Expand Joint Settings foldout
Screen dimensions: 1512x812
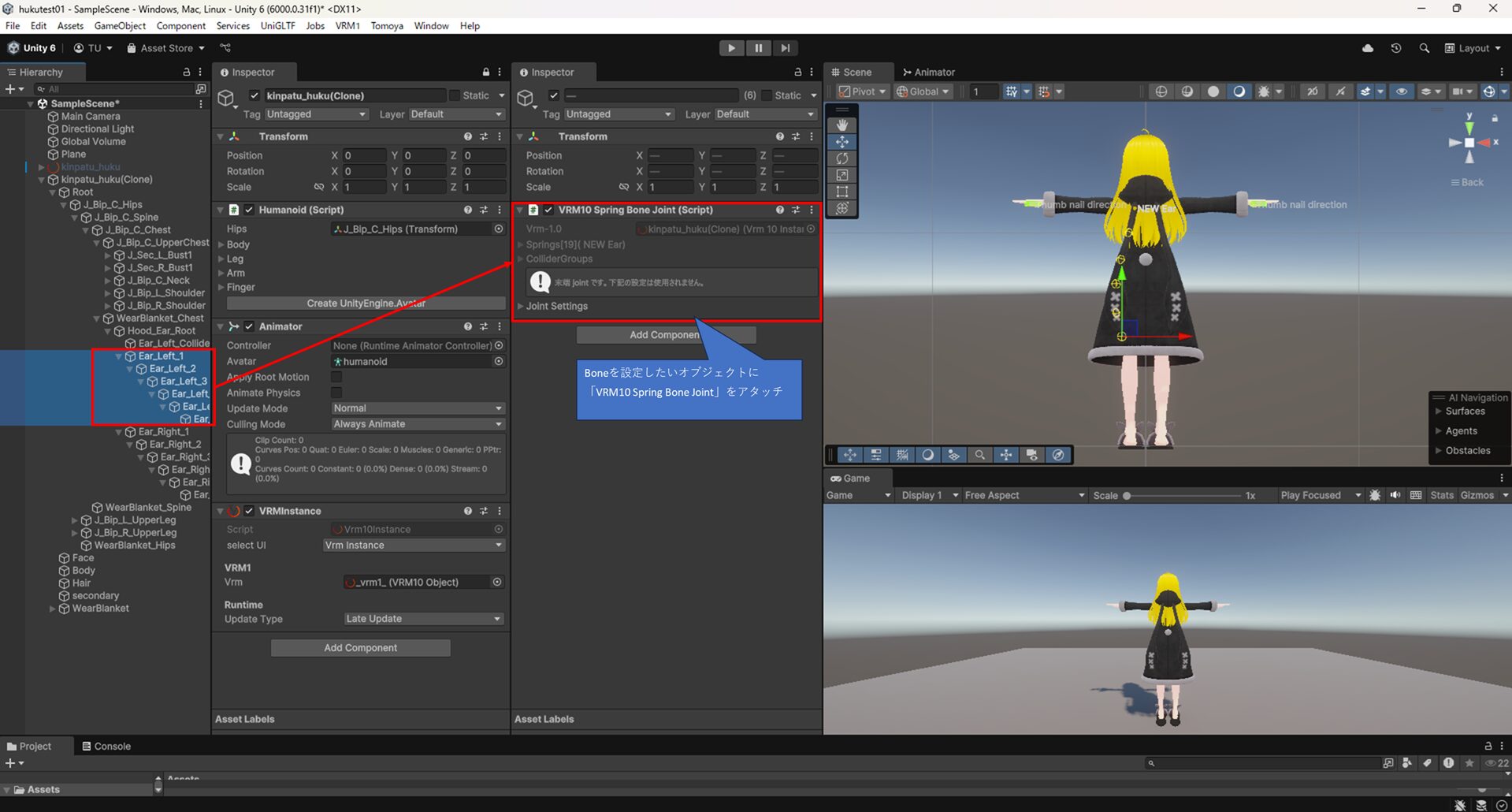coord(521,306)
